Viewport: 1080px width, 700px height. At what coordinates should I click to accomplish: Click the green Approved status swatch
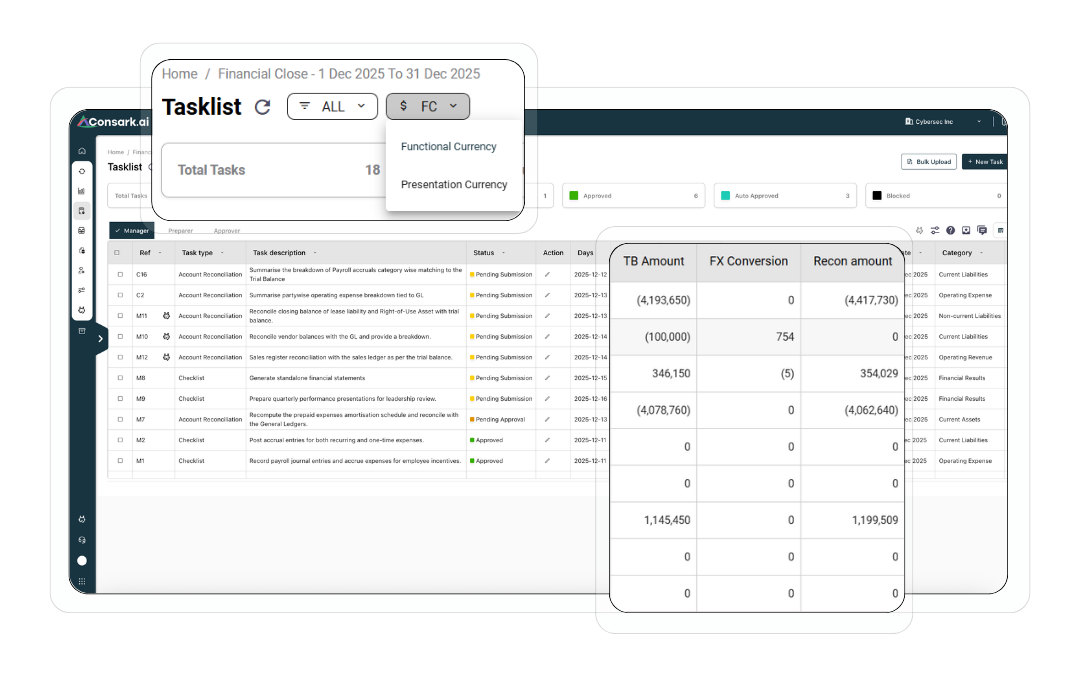point(574,196)
